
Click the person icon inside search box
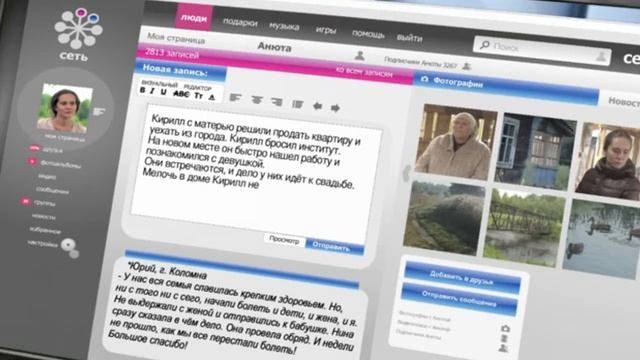tap(601, 56)
